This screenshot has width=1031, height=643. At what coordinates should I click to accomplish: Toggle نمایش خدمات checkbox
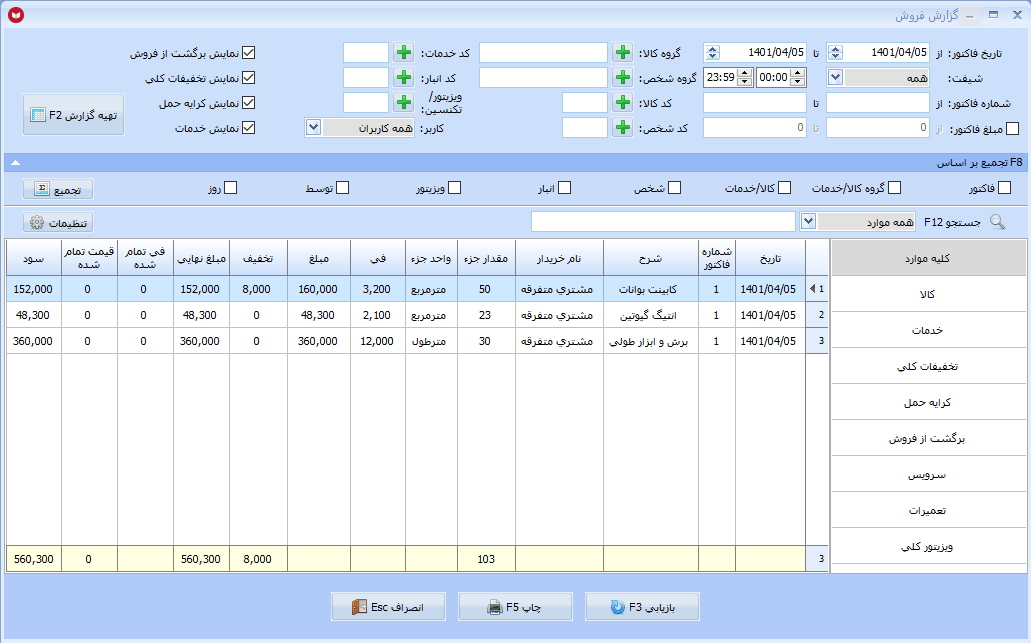[x=249, y=128]
